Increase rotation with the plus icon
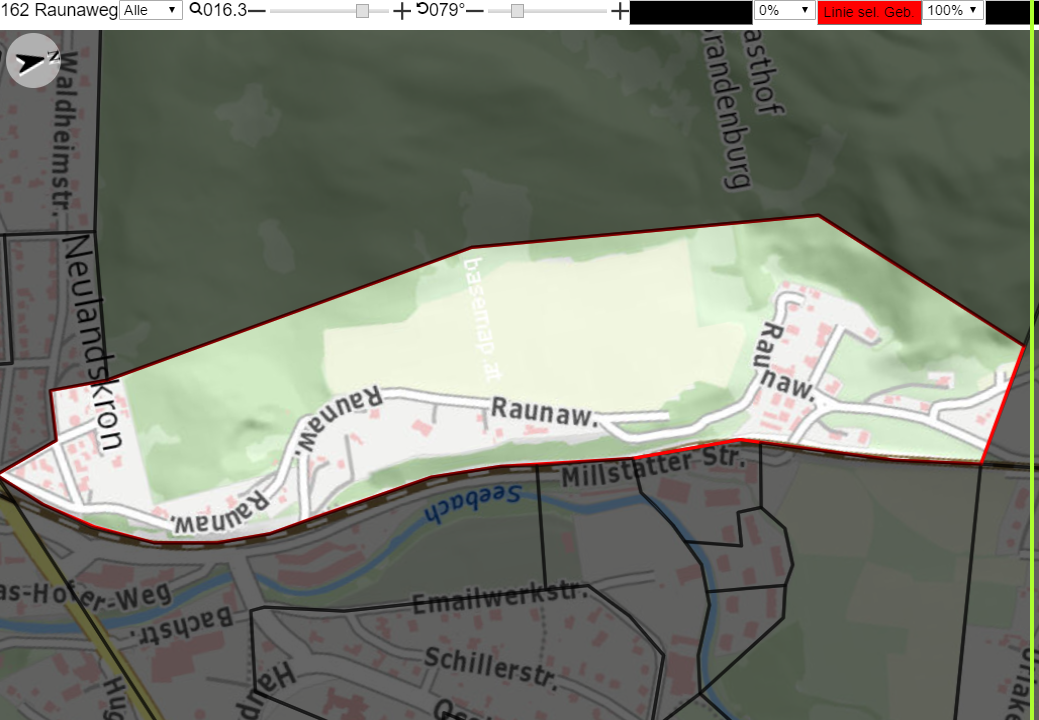Viewport: 1039px width, 720px height. point(619,11)
